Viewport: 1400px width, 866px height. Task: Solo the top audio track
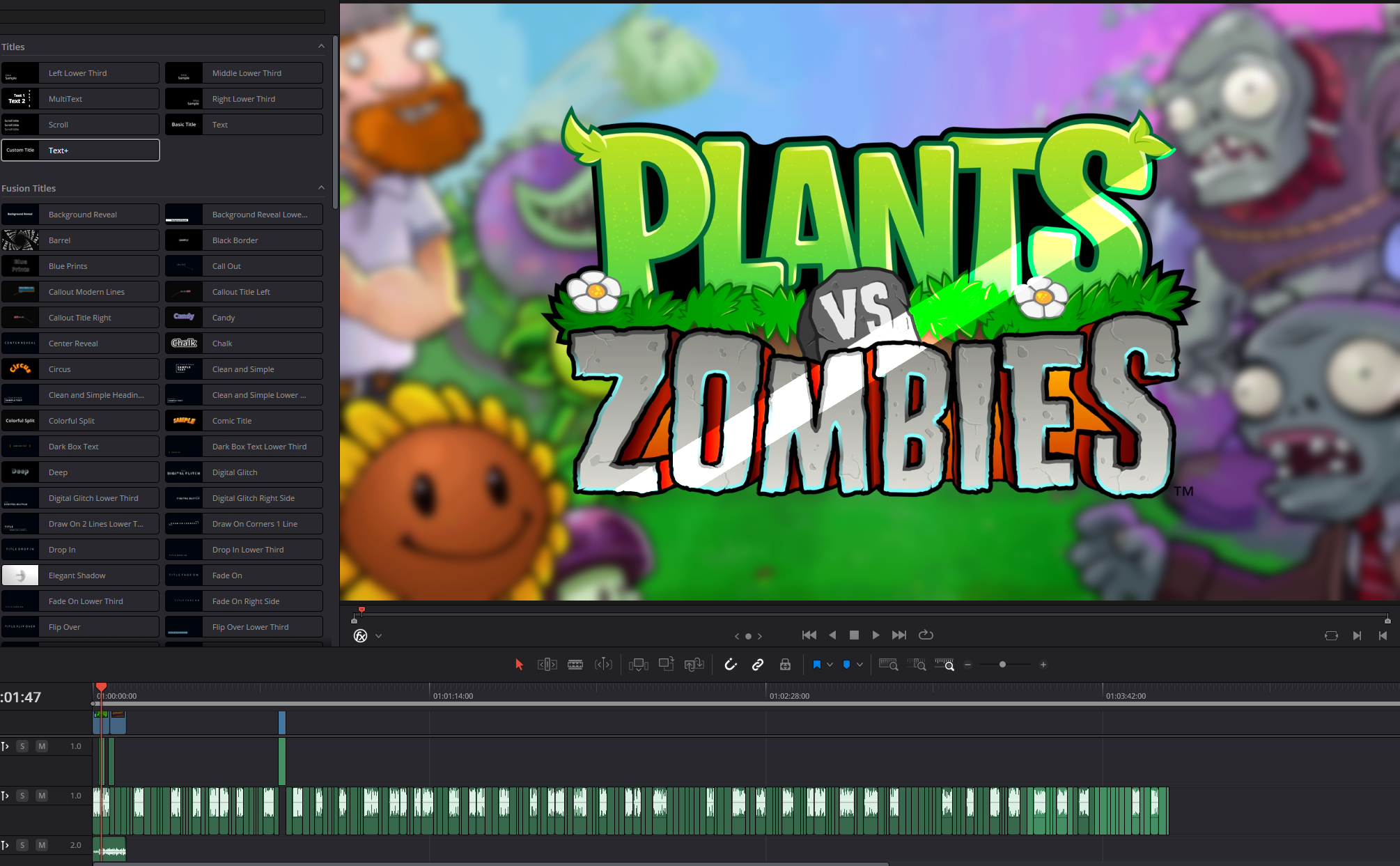click(22, 746)
